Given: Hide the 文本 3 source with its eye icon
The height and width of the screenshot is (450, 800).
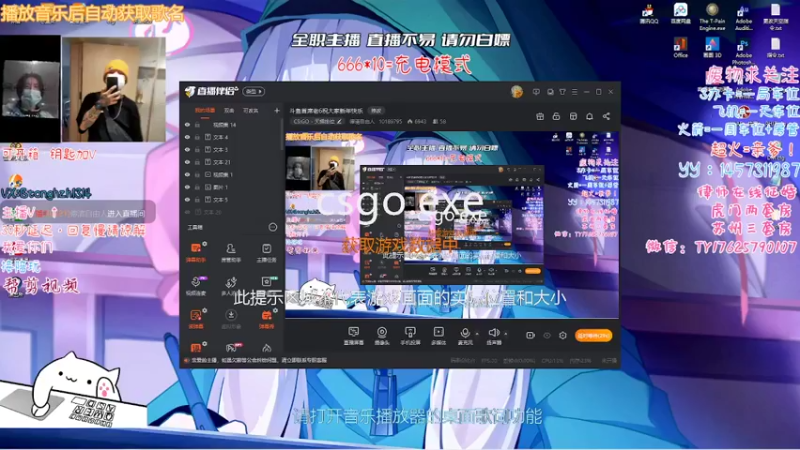Looking at the screenshot, I should [x=187, y=149].
